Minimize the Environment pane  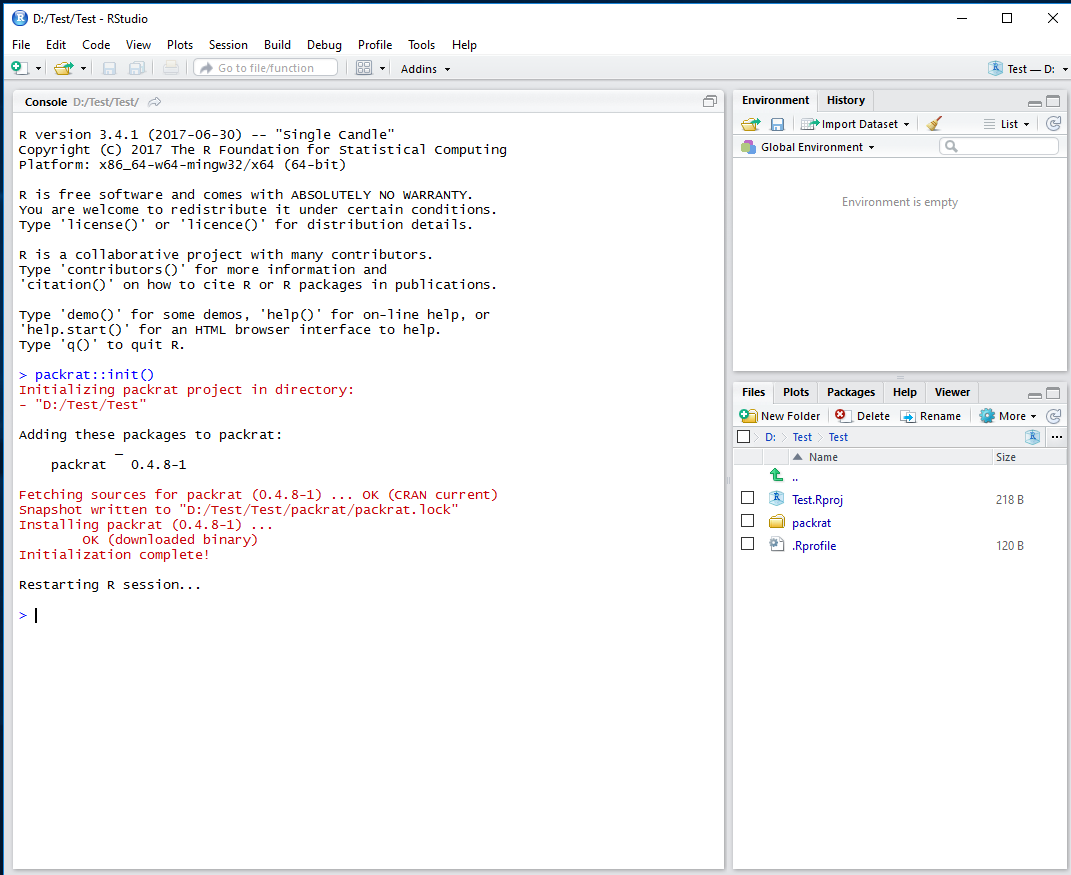pos(1035,102)
